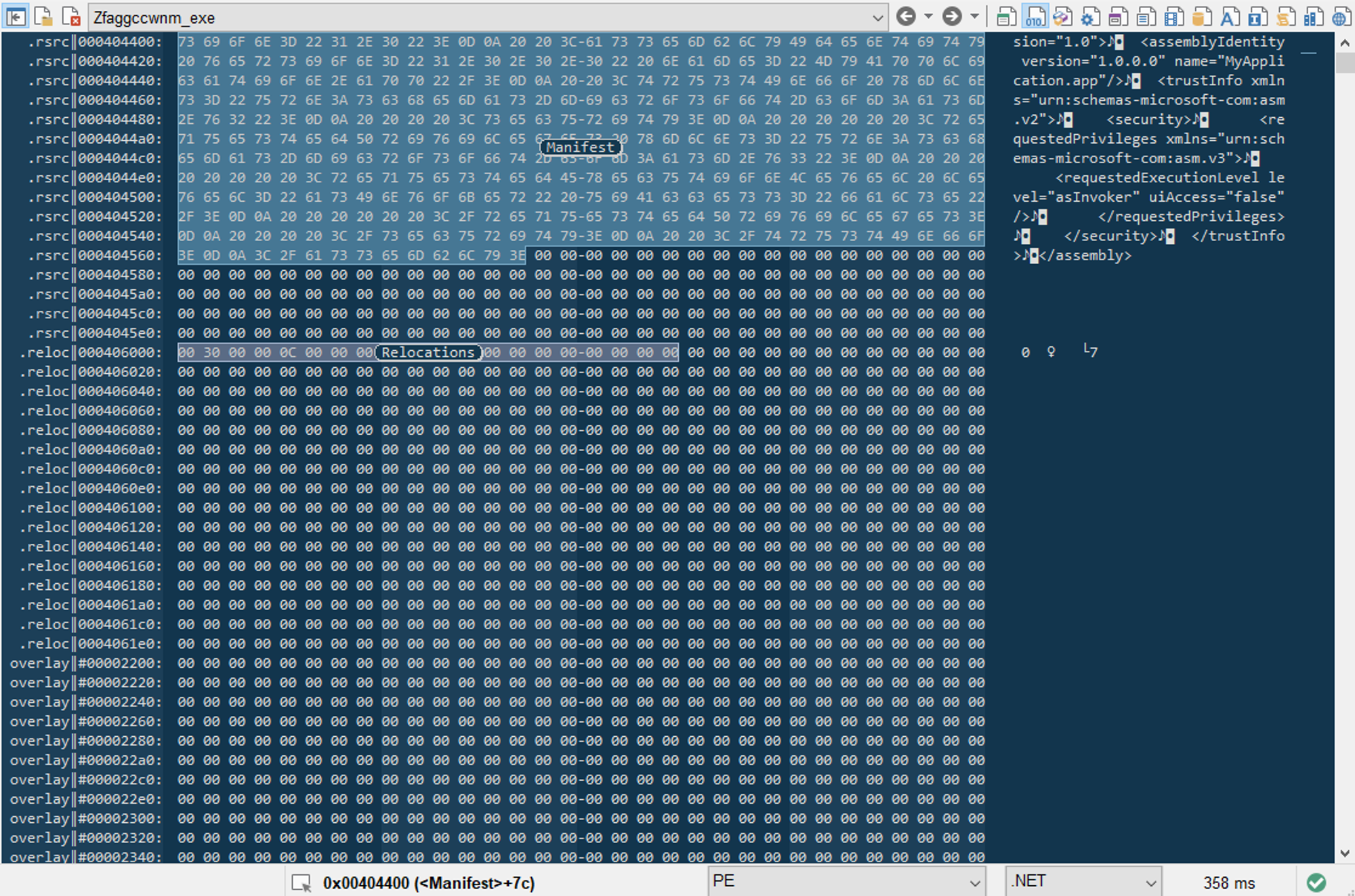Open the Zfaggccwnm_exe file dropdown
The image size is (1355, 896).
click(x=877, y=18)
